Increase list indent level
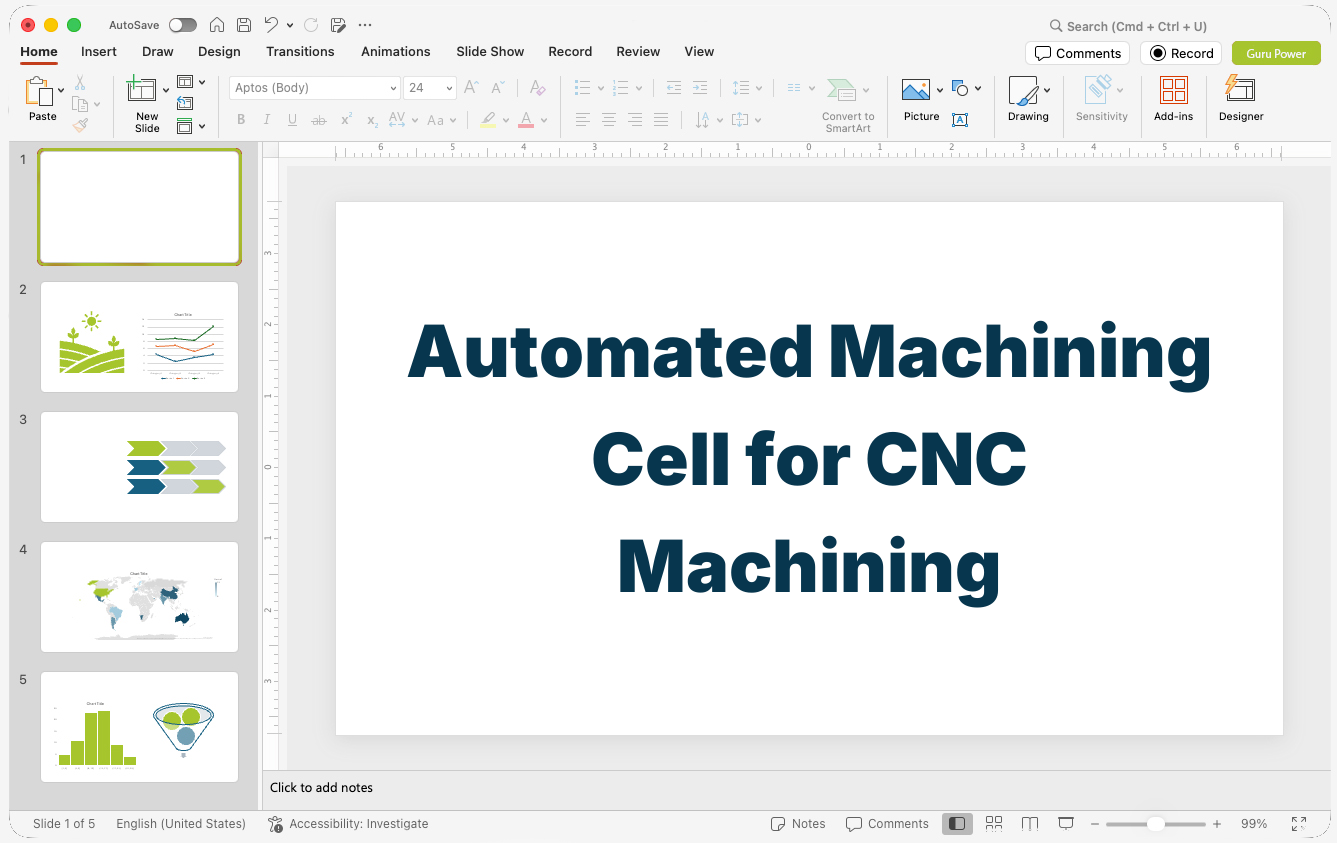This screenshot has height=843, width=1337. [x=700, y=88]
